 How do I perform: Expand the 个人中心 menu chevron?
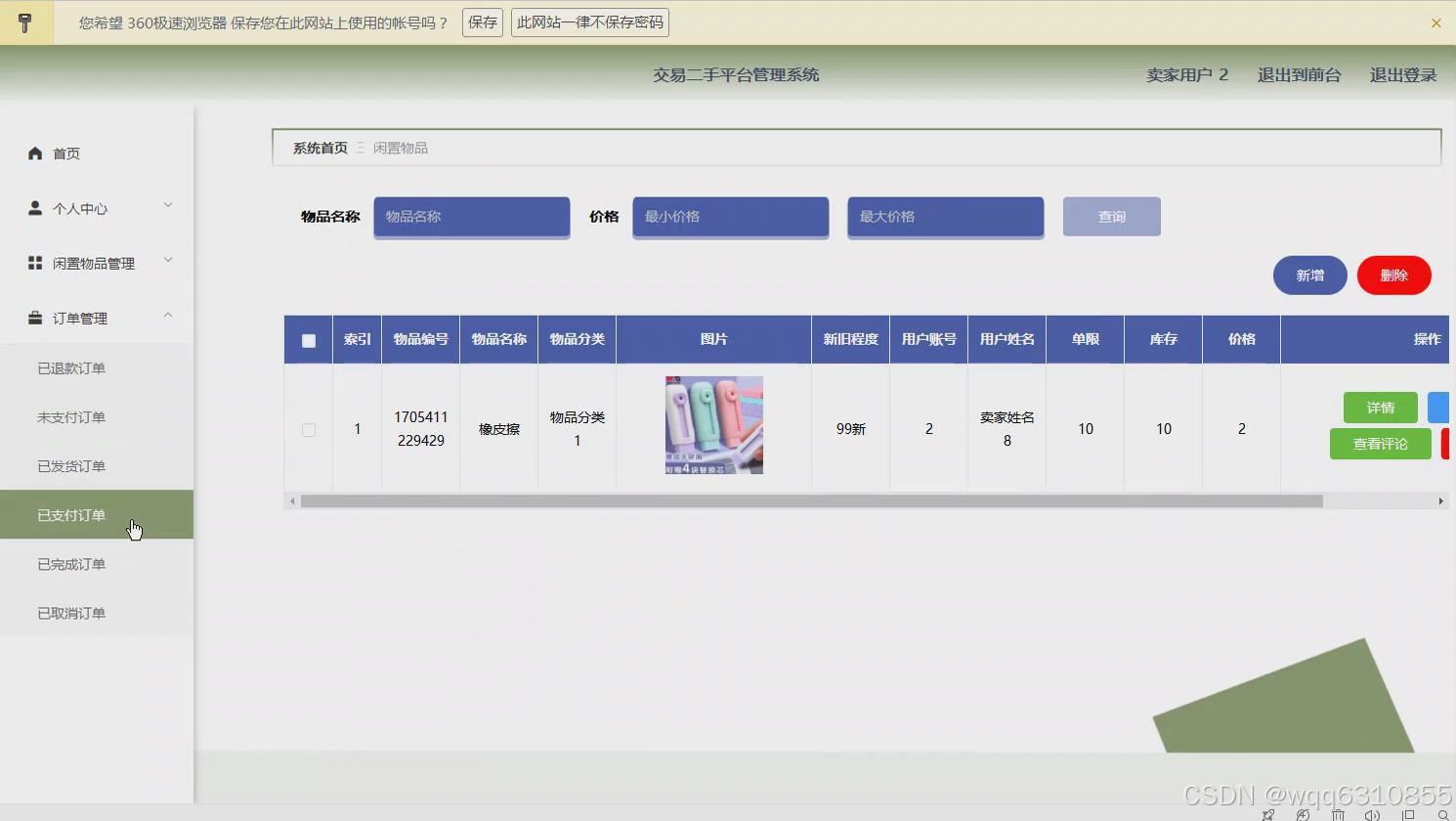168,205
